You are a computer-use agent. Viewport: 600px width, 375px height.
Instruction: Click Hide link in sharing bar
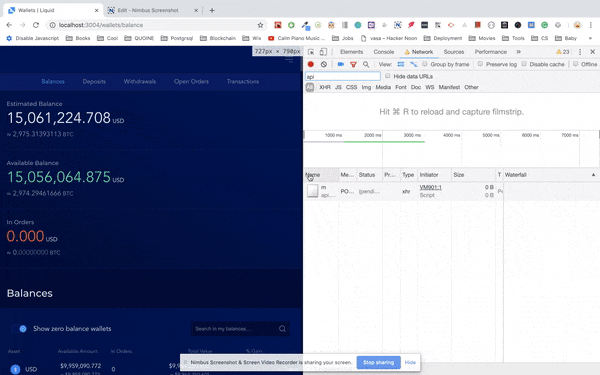(x=410, y=362)
